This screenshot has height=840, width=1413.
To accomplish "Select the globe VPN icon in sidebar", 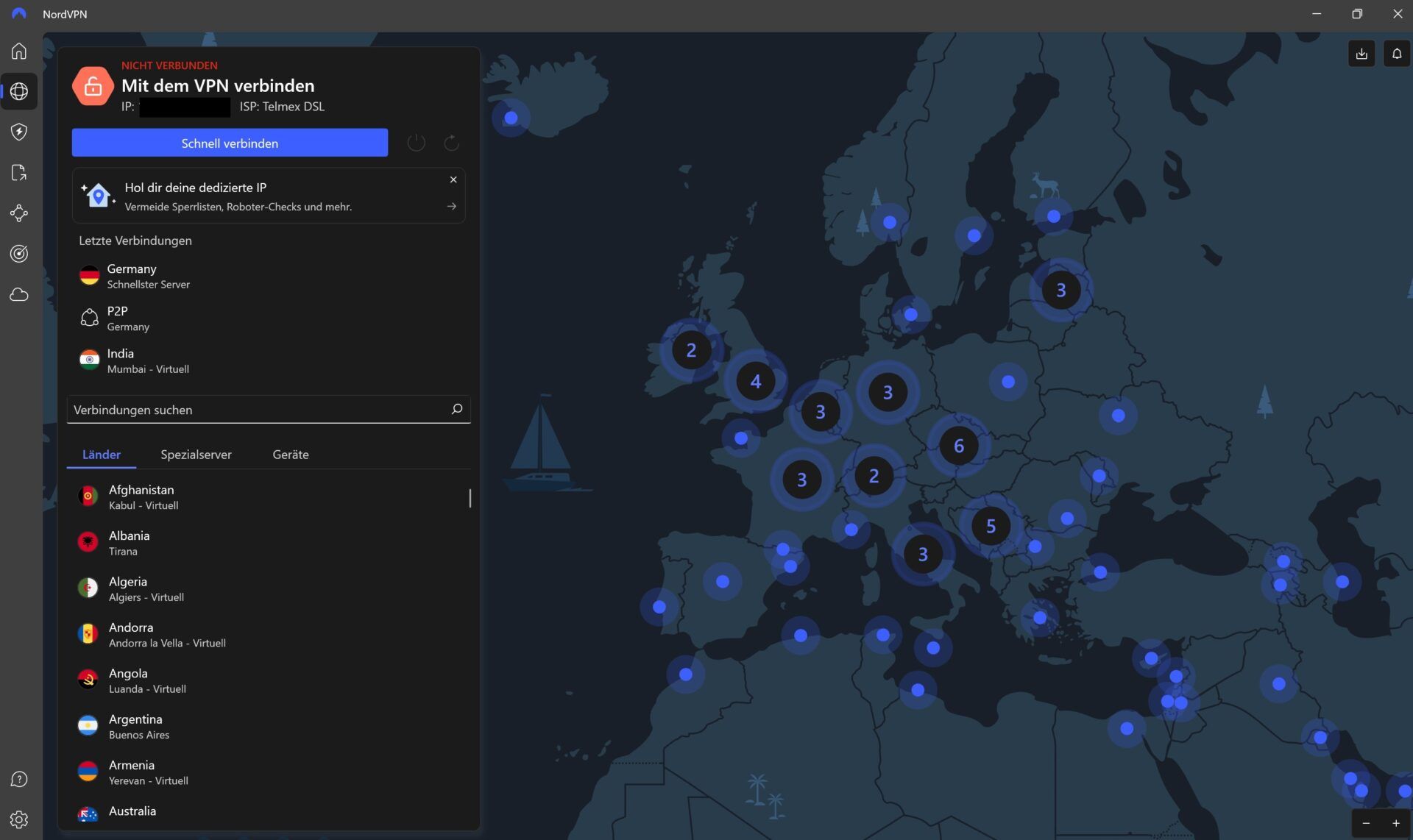I will (19, 91).
